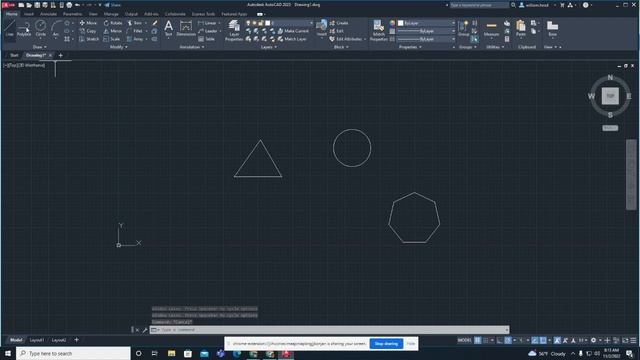
Task: Click Make Current layer button
Action: (x=293, y=31)
